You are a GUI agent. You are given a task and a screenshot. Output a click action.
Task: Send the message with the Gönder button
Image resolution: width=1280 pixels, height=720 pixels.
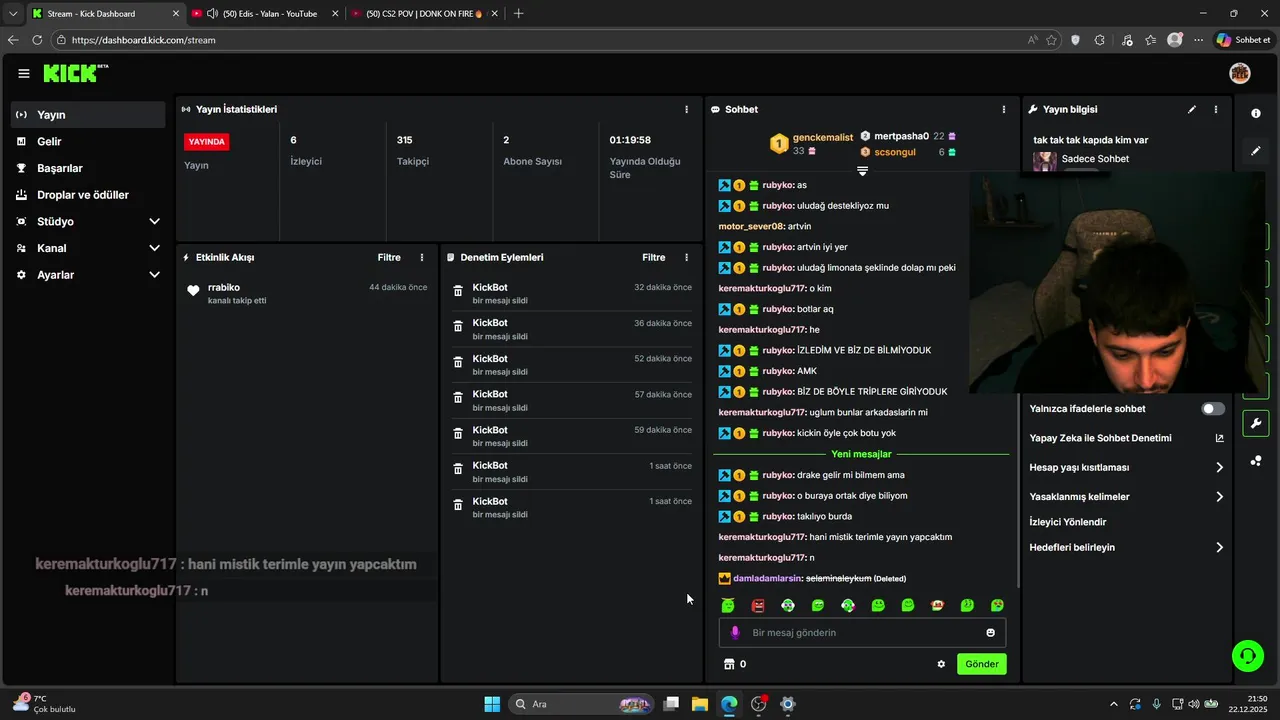[x=982, y=664]
